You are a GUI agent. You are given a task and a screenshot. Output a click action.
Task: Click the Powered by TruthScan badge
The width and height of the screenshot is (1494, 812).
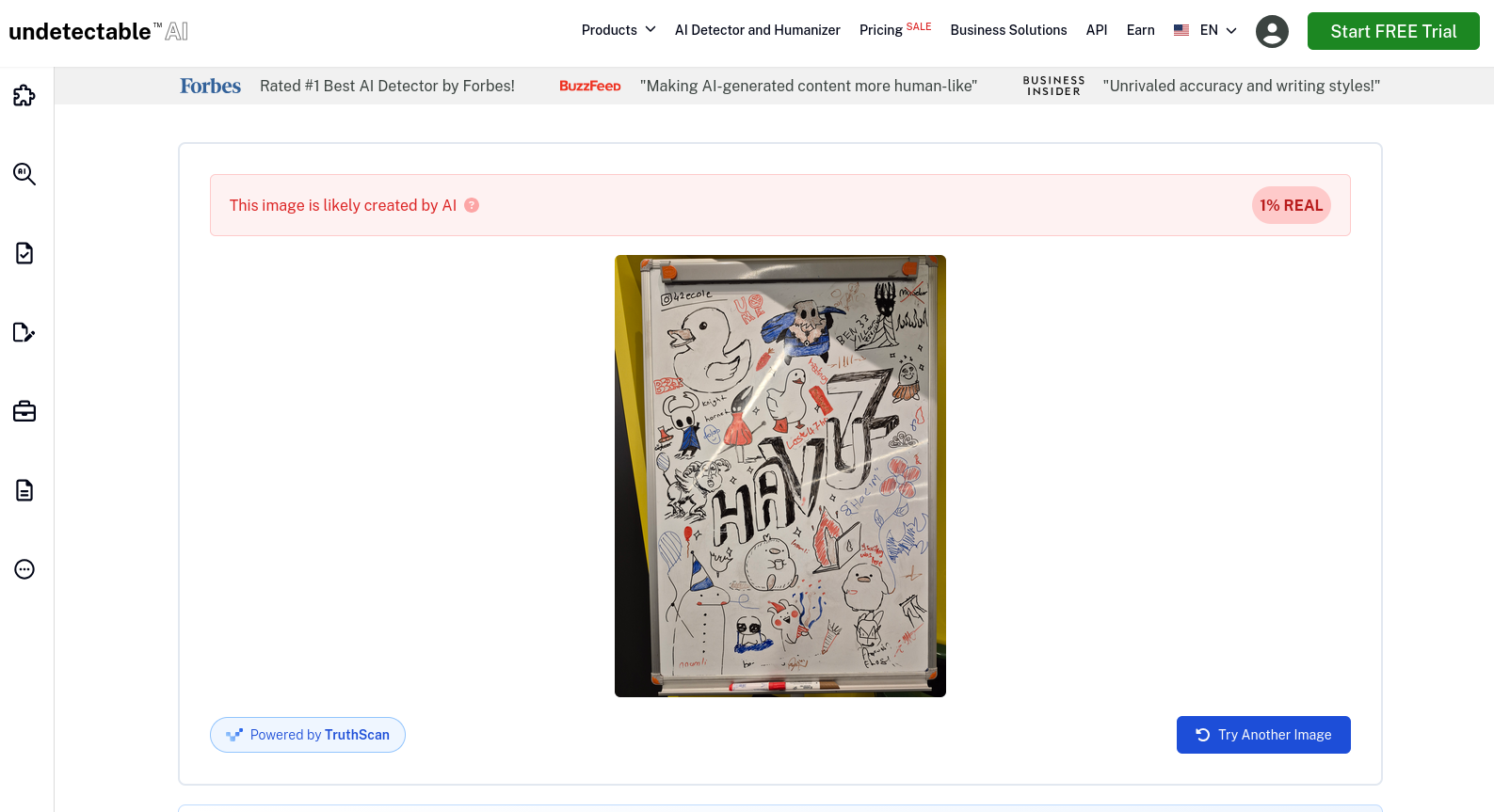pyautogui.click(x=308, y=735)
